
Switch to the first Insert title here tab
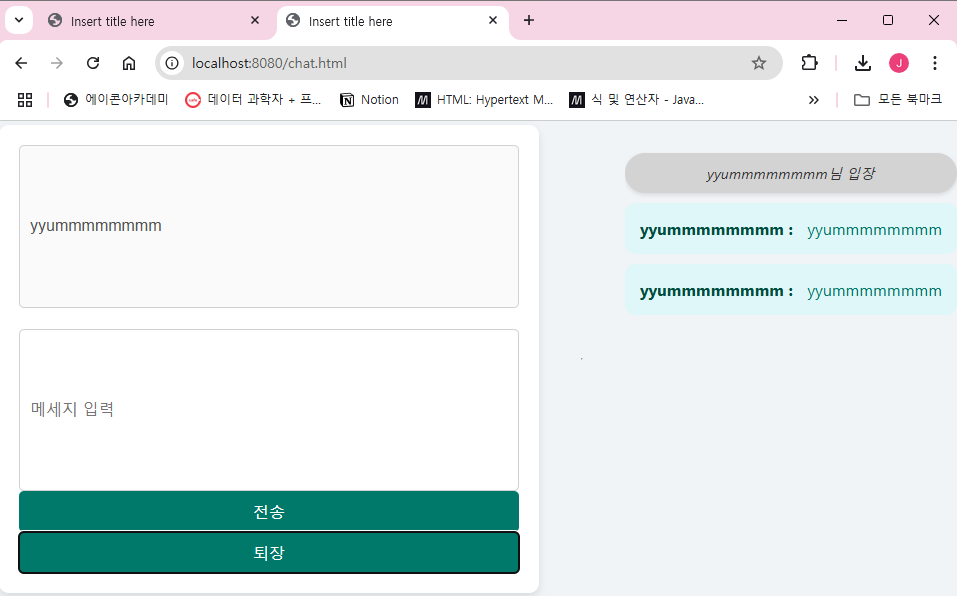click(154, 21)
